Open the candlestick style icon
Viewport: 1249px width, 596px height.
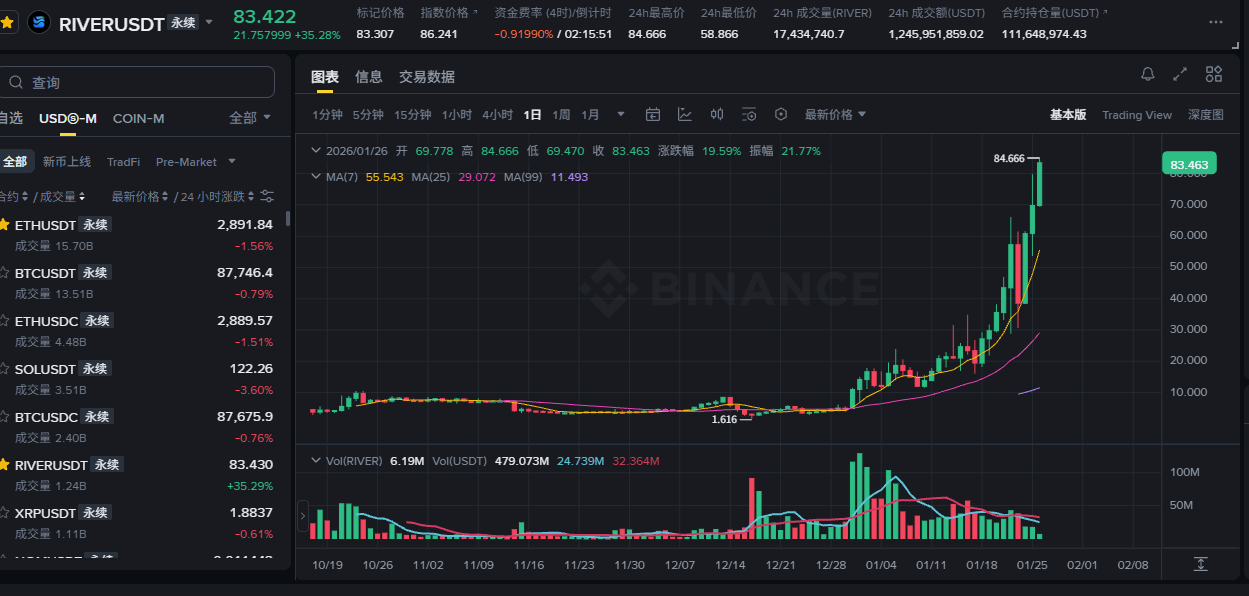click(717, 114)
